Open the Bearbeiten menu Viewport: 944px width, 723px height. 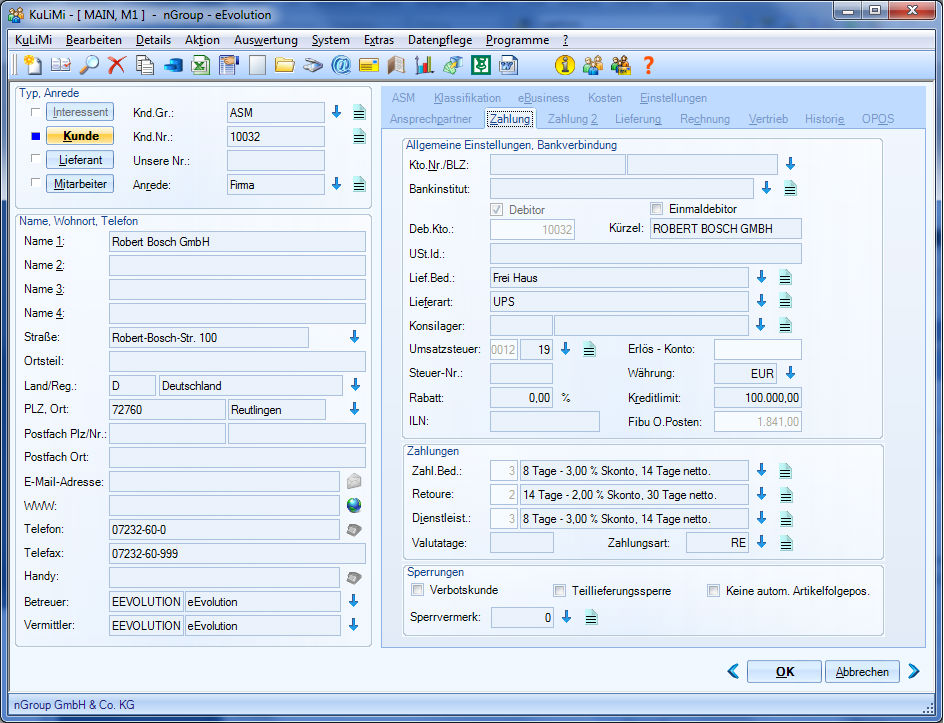[x=93, y=40]
